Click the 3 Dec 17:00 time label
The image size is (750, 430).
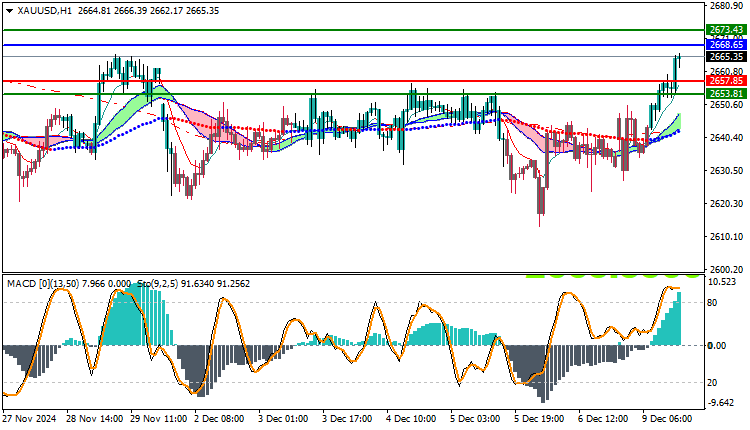tap(347, 419)
